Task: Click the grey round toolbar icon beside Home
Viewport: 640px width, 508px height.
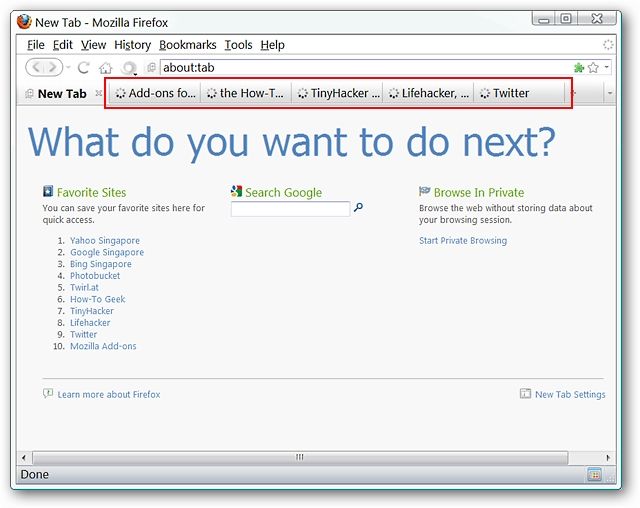Action: click(129, 68)
